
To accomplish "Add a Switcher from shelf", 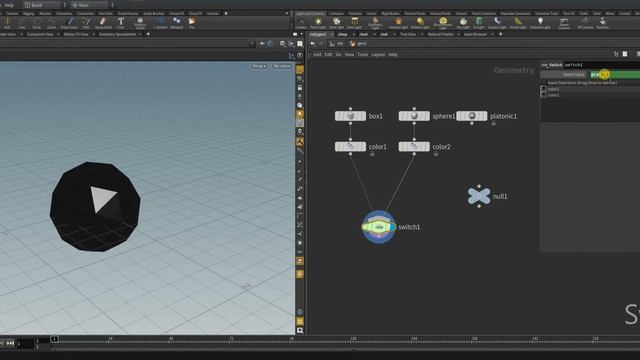I will click(602, 23).
